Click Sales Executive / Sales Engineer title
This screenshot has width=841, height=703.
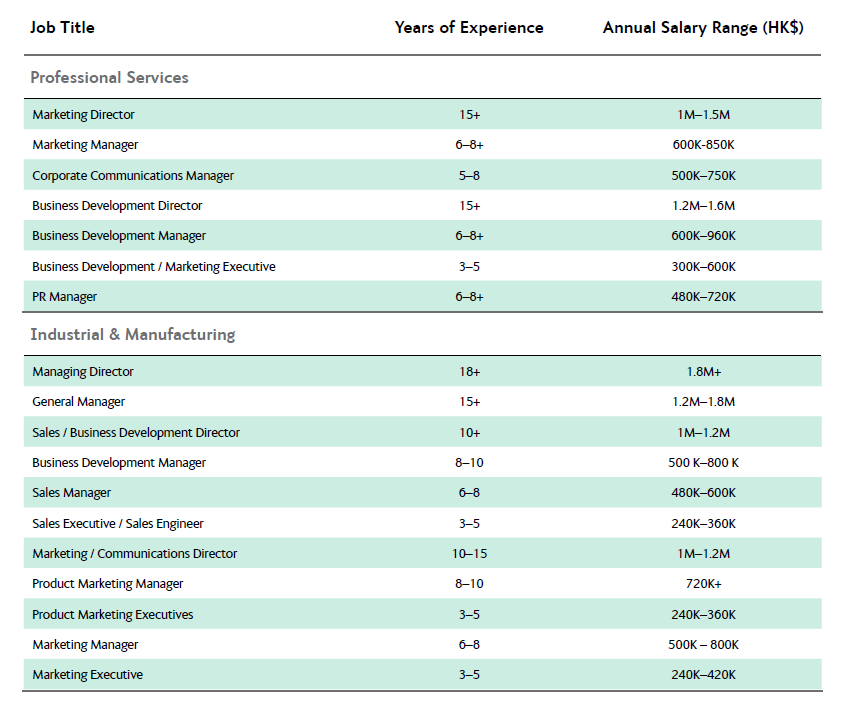(x=118, y=523)
